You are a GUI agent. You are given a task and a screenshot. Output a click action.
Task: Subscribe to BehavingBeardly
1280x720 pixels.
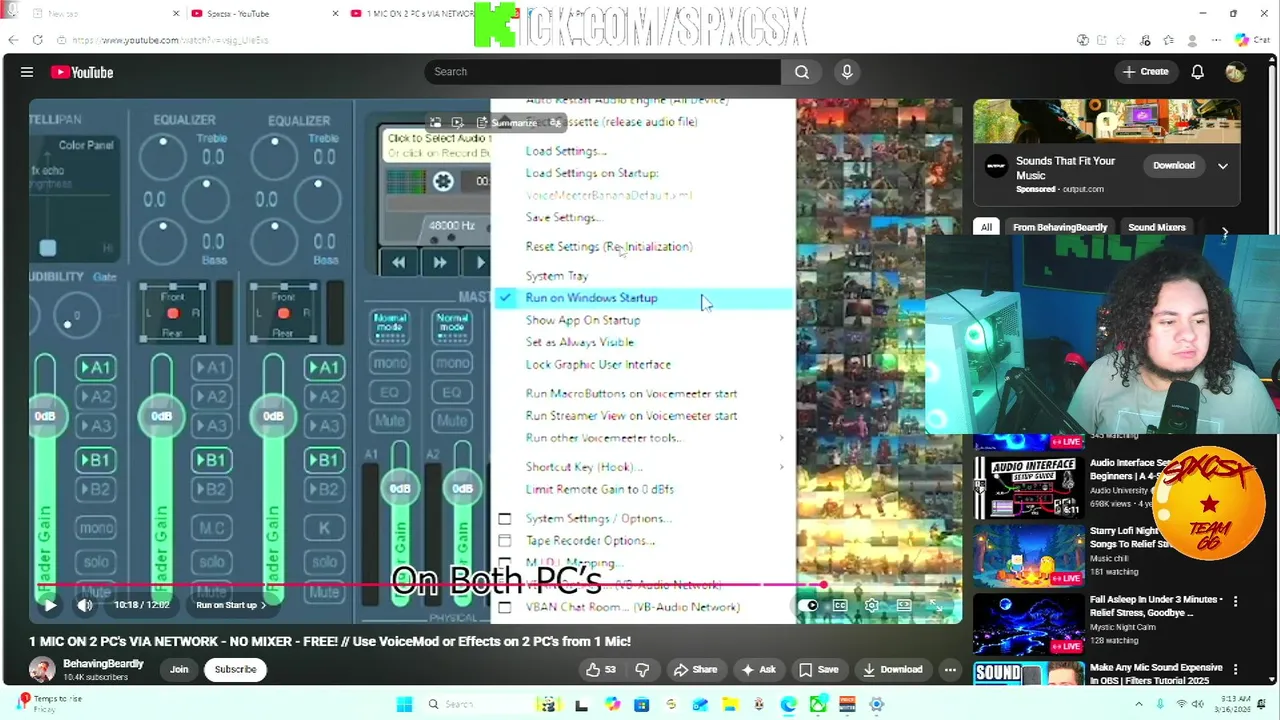click(235, 669)
